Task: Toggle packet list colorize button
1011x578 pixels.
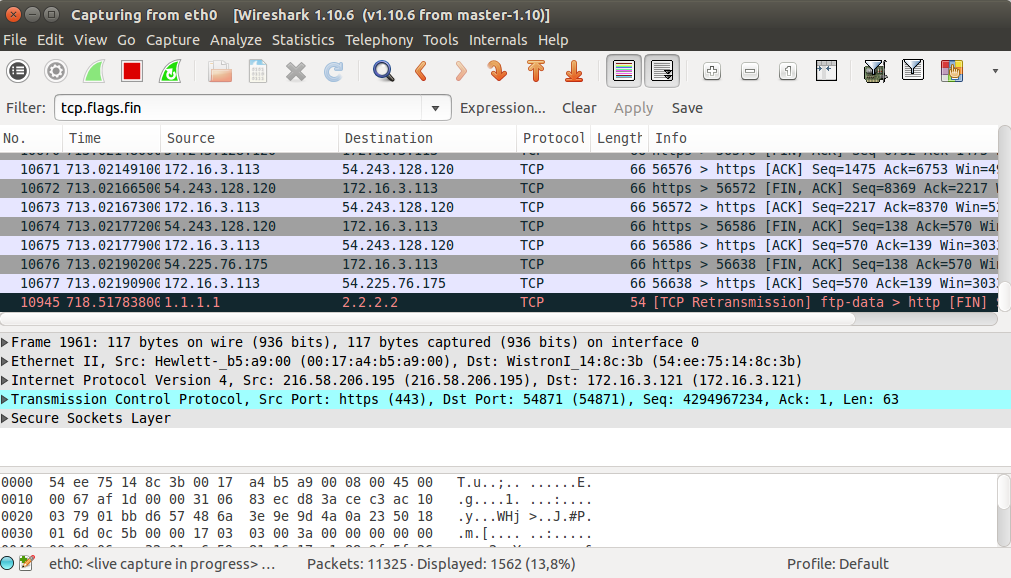Action: point(623,71)
